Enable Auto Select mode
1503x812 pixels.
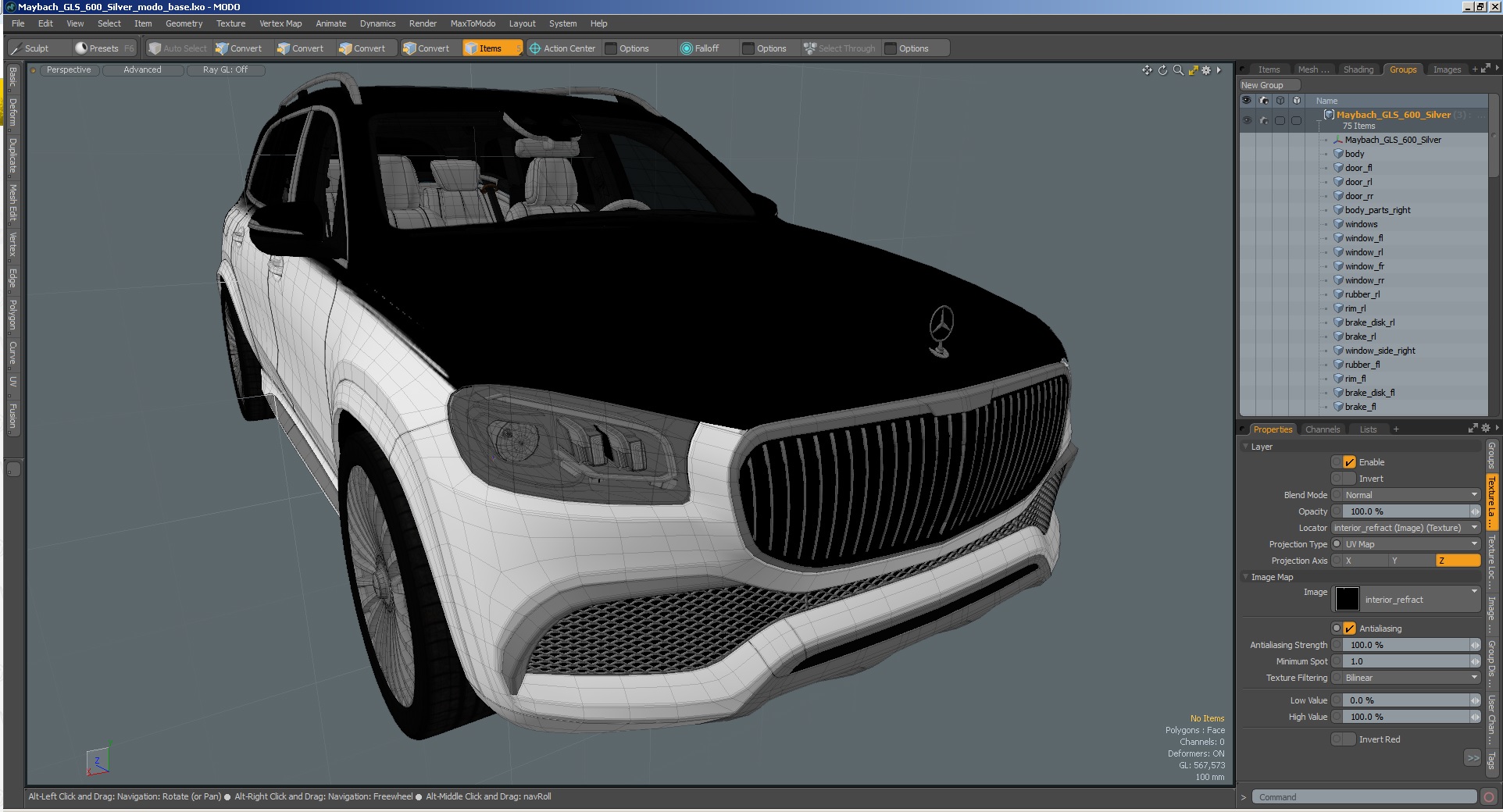[x=178, y=48]
